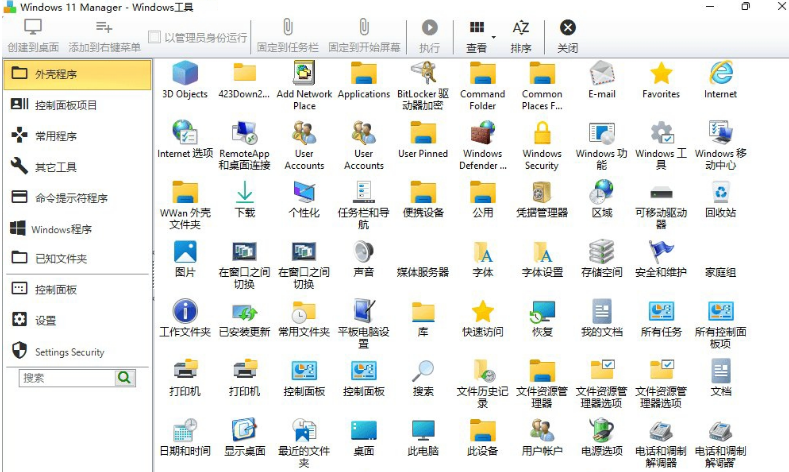Click the 关闭 button in the toolbar
Screen dimensions: 789x472
click(568, 36)
